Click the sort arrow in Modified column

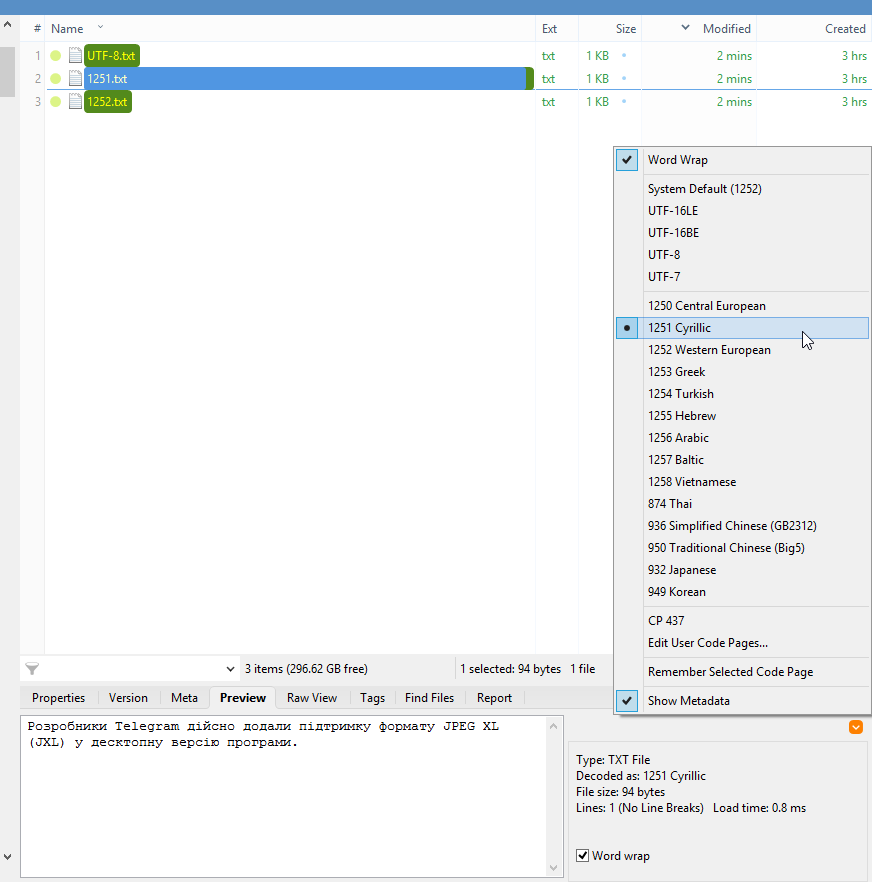pos(685,28)
